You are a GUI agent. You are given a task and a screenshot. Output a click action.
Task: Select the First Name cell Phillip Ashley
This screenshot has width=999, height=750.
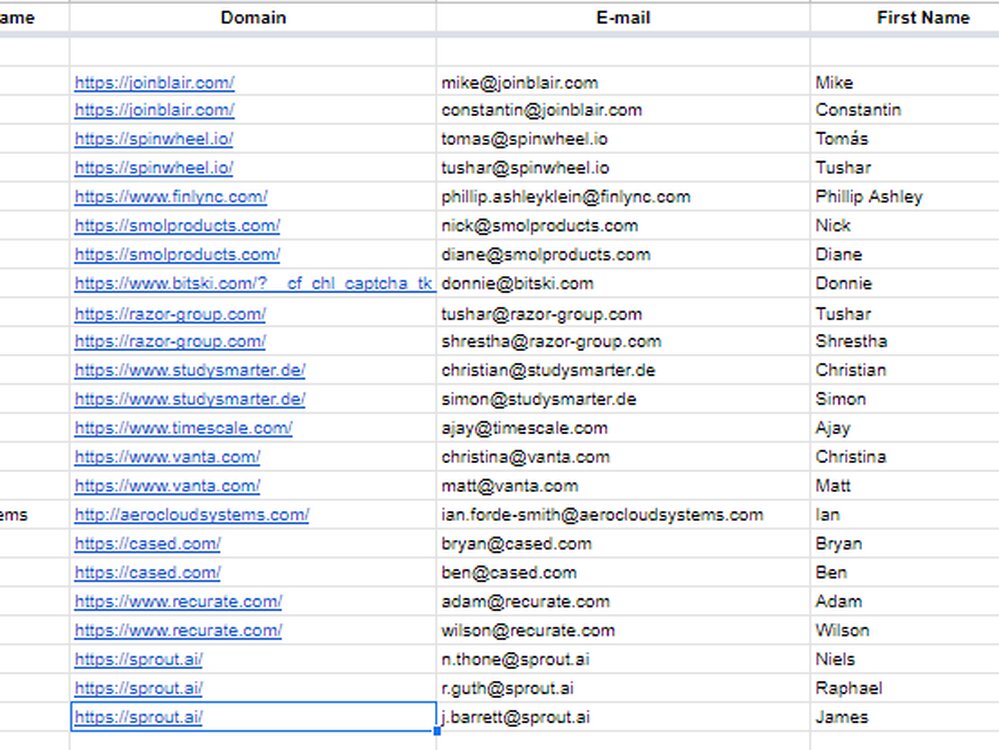tap(905, 197)
